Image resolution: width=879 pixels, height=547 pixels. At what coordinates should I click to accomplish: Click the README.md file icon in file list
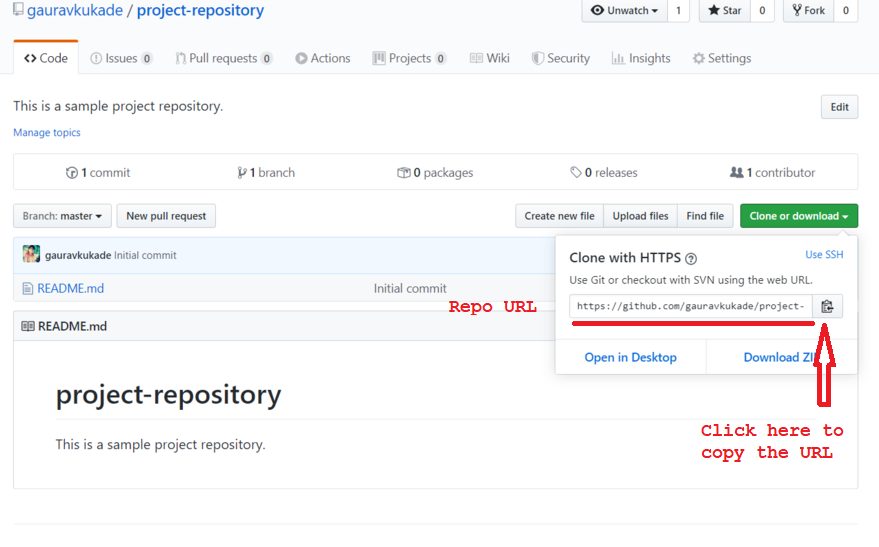pos(27,289)
